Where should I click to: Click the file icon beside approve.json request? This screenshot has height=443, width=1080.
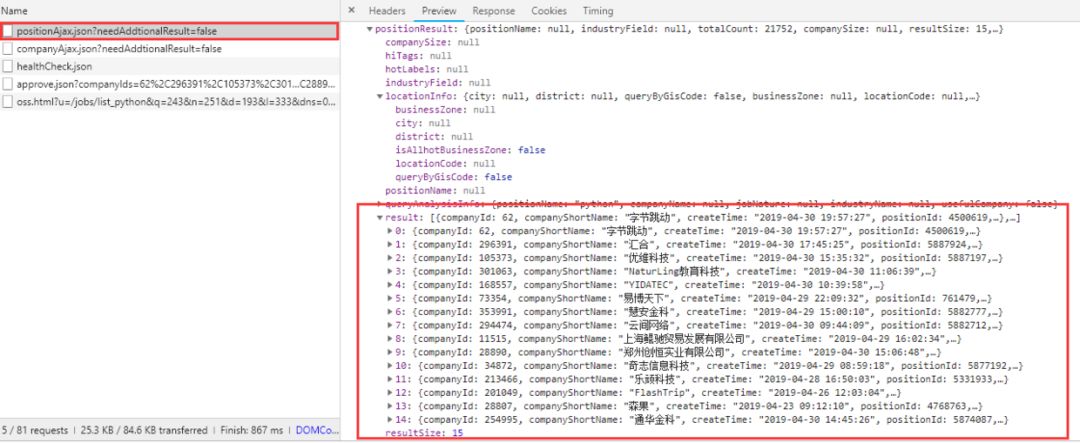coord(9,84)
